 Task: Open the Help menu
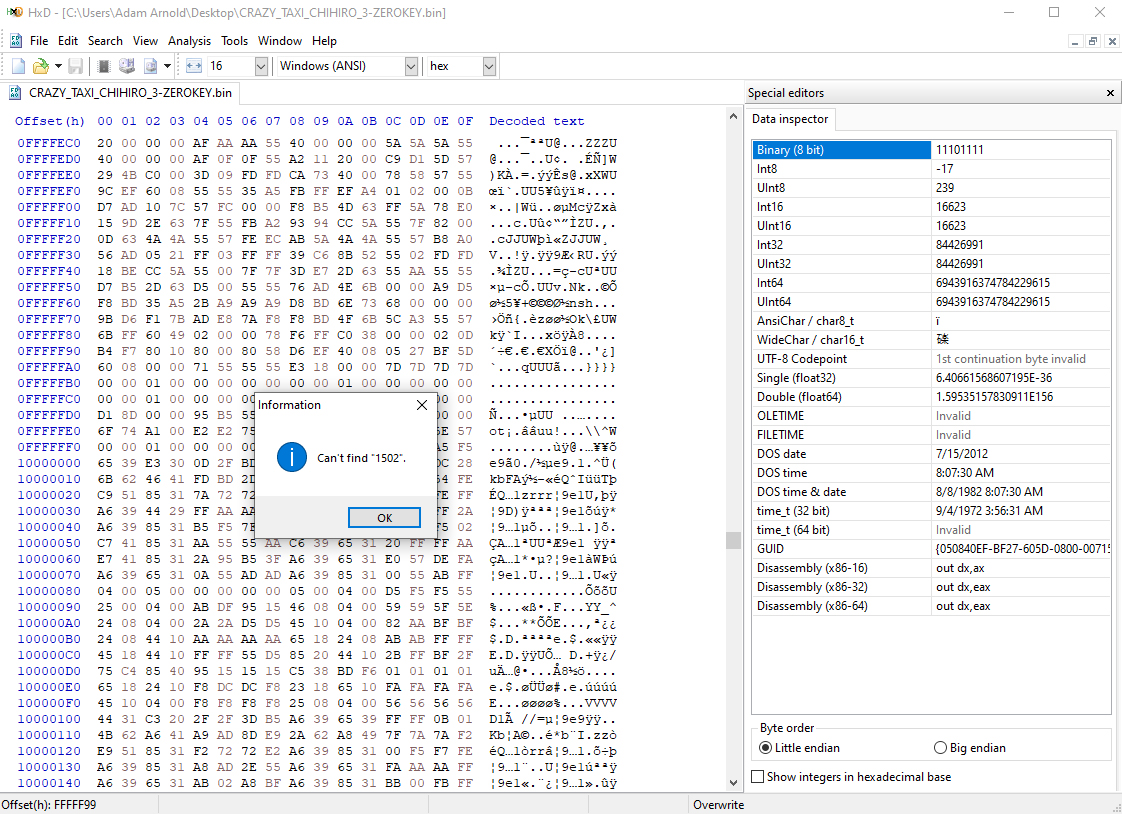click(324, 41)
